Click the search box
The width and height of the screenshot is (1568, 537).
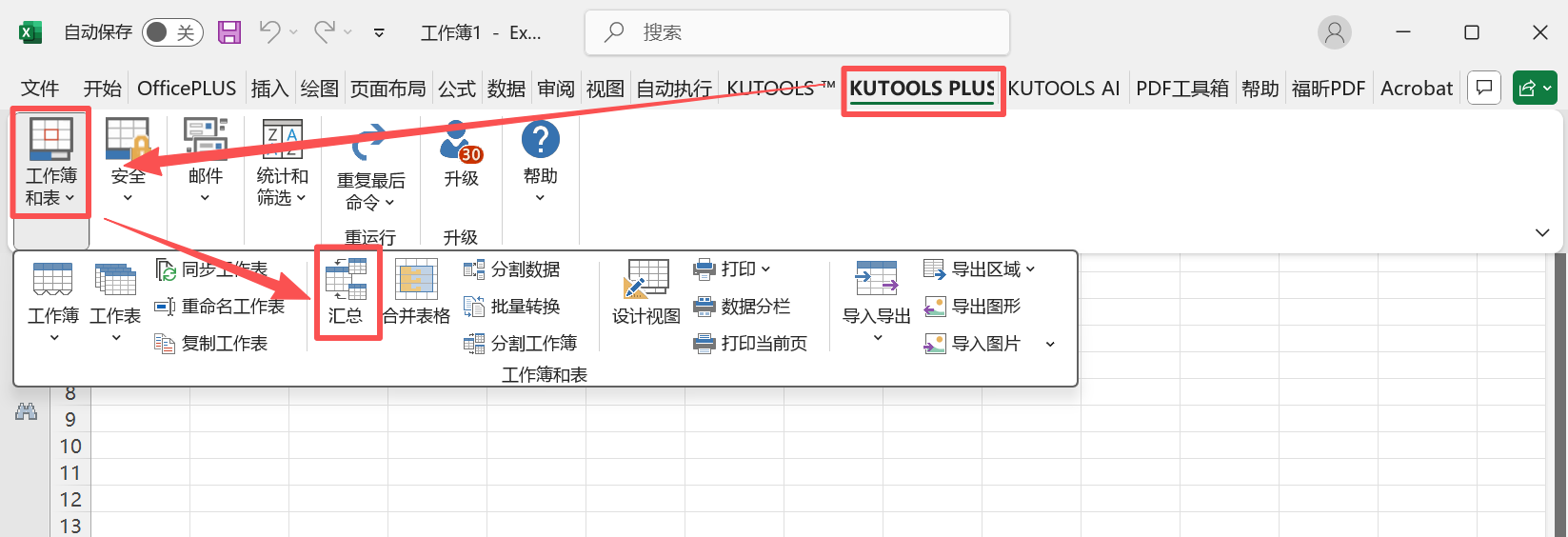coord(797,32)
